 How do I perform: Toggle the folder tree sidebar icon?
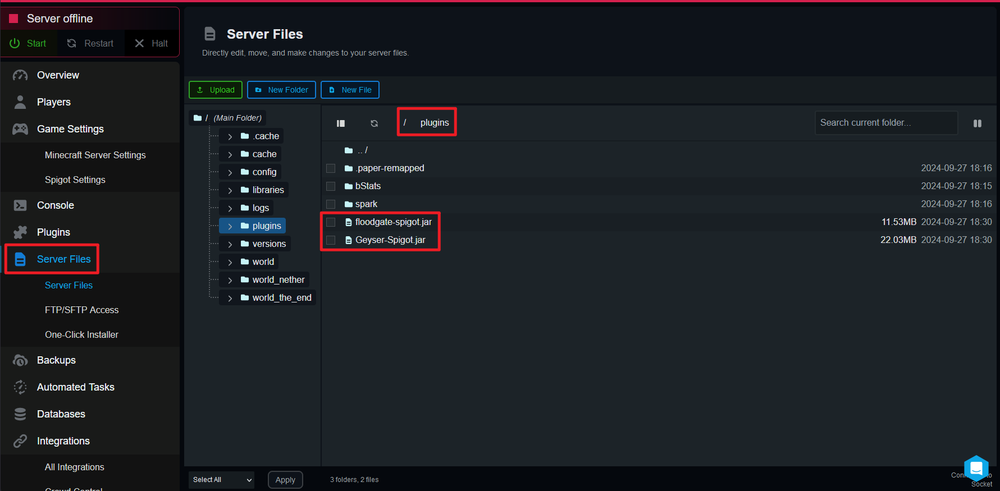click(x=341, y=123)
